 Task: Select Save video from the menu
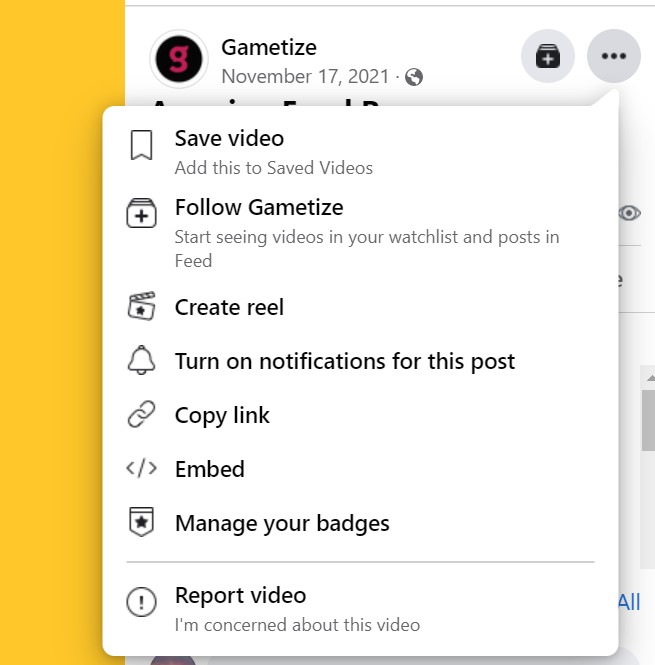360,151
